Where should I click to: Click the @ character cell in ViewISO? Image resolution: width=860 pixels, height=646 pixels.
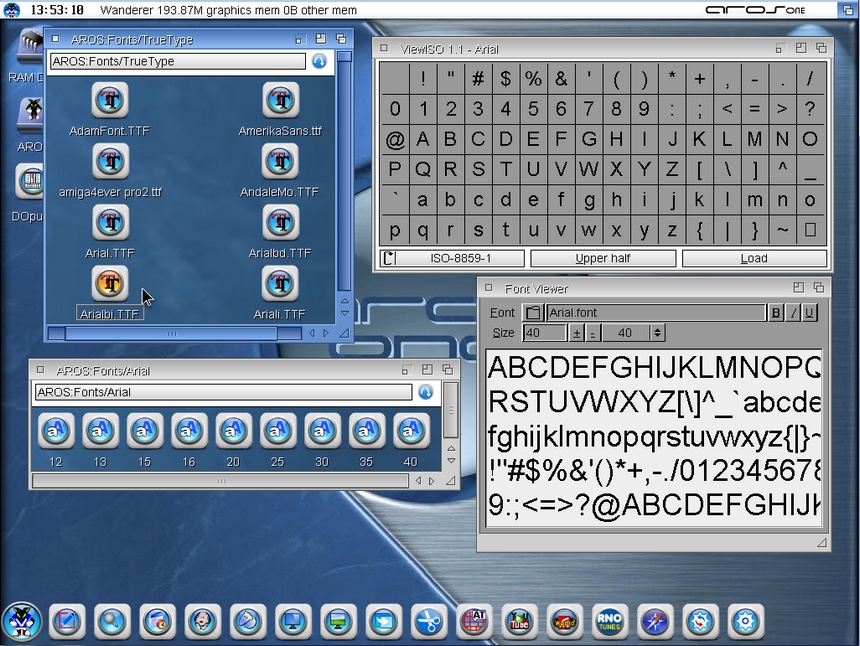point(395,140)
